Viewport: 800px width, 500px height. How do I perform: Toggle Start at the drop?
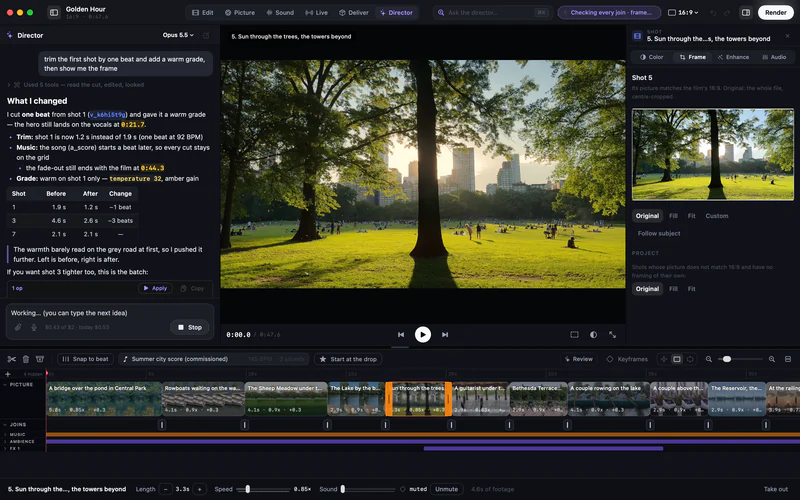pyautogui.click(x=348, y=359)
